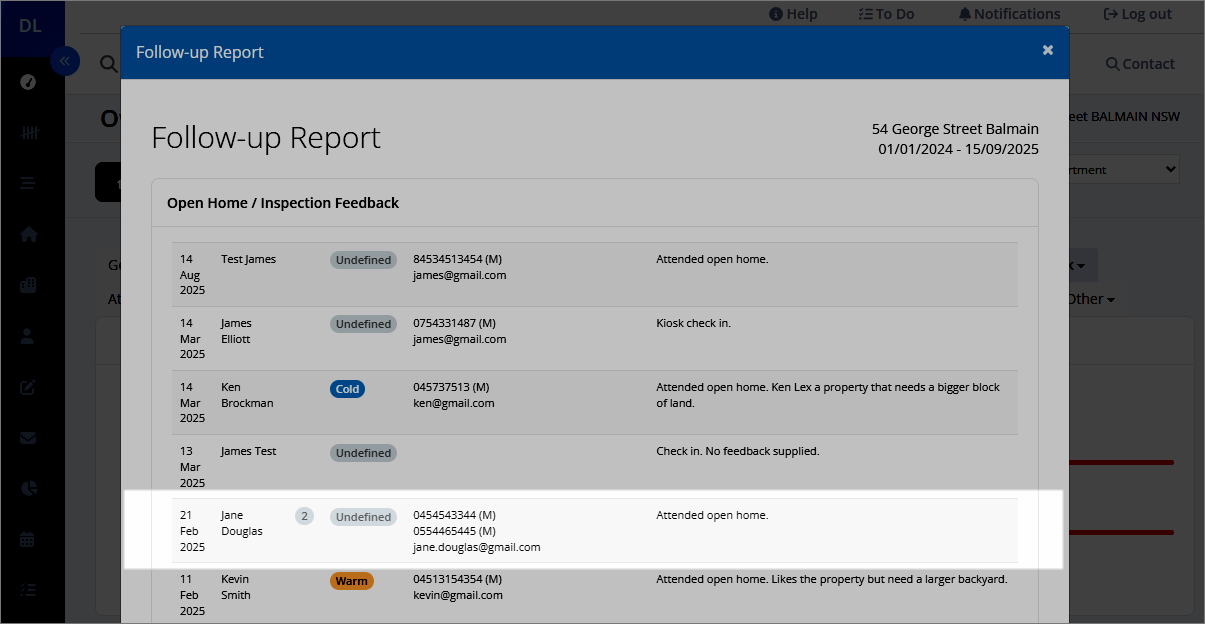Open Help in the top bar

coord(793,14)
